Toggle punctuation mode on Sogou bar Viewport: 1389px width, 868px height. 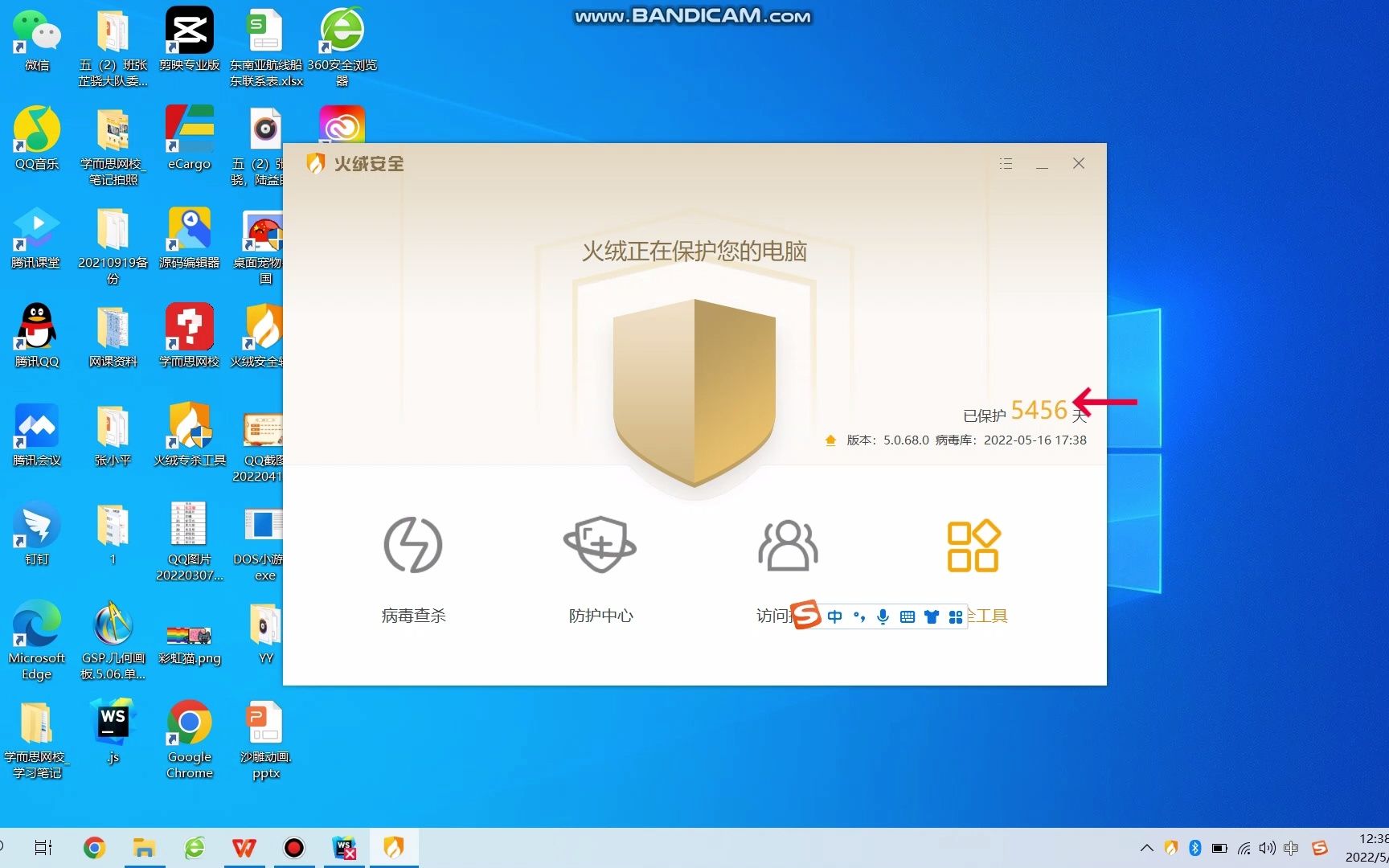[x=858, y=616]
